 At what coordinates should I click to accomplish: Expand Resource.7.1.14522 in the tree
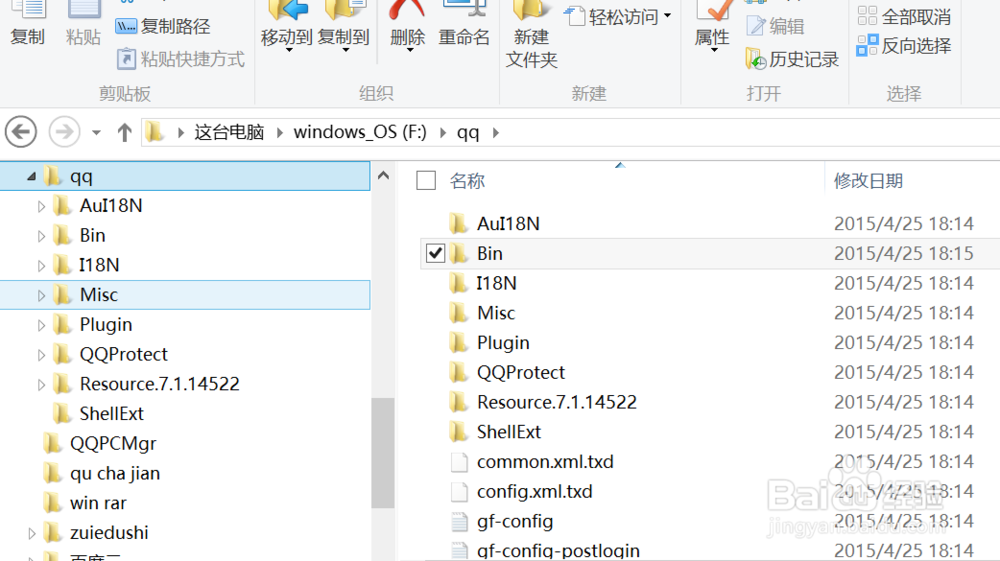click(41, 385)
